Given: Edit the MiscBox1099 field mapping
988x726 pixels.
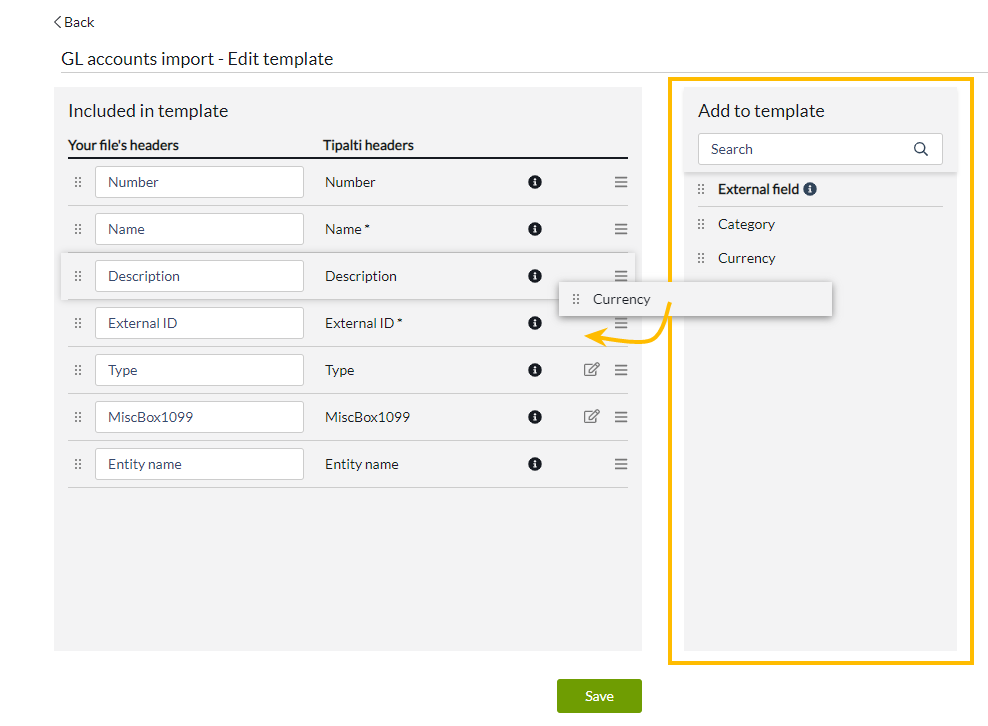Looking at the screenshot, I should click(591, 416).
